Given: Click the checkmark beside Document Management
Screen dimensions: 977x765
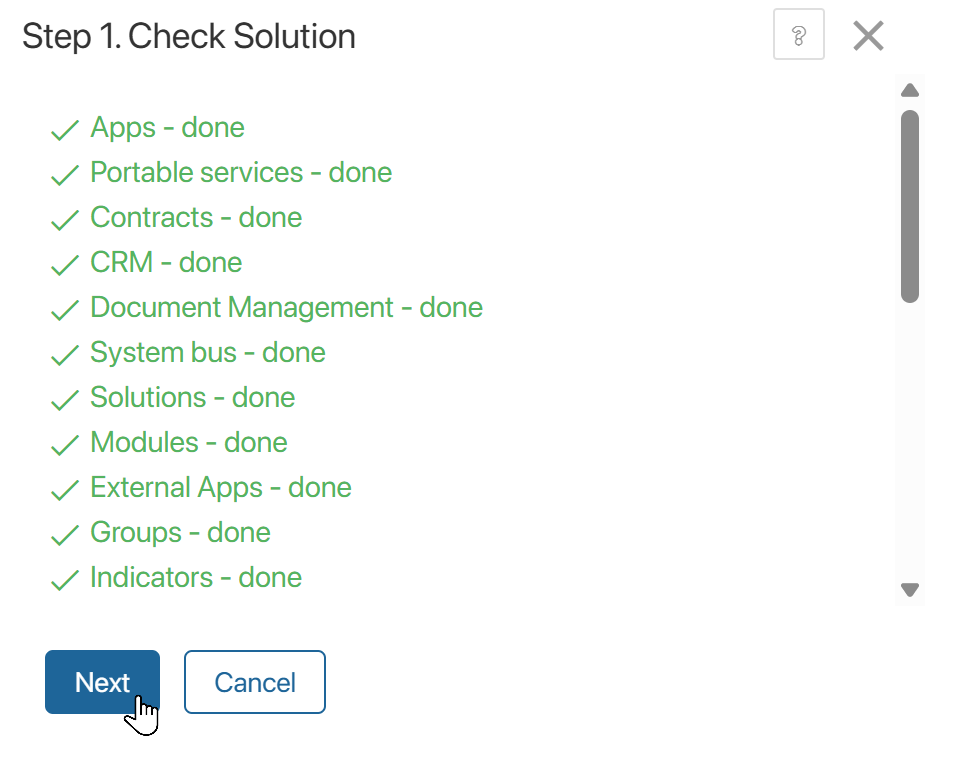Looking at the screenshot, I should tap(64, 309).
